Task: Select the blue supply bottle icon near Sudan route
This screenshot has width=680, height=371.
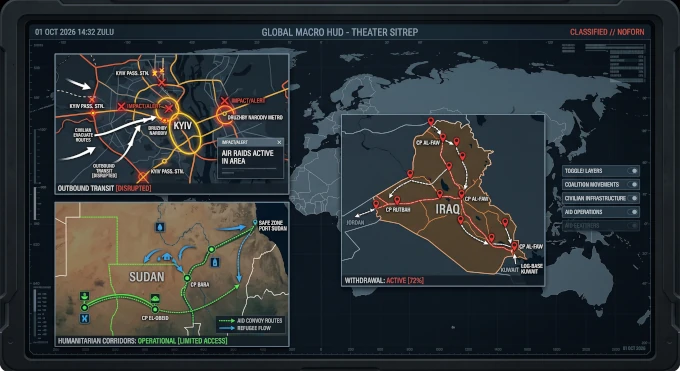Action: [215, 263]
